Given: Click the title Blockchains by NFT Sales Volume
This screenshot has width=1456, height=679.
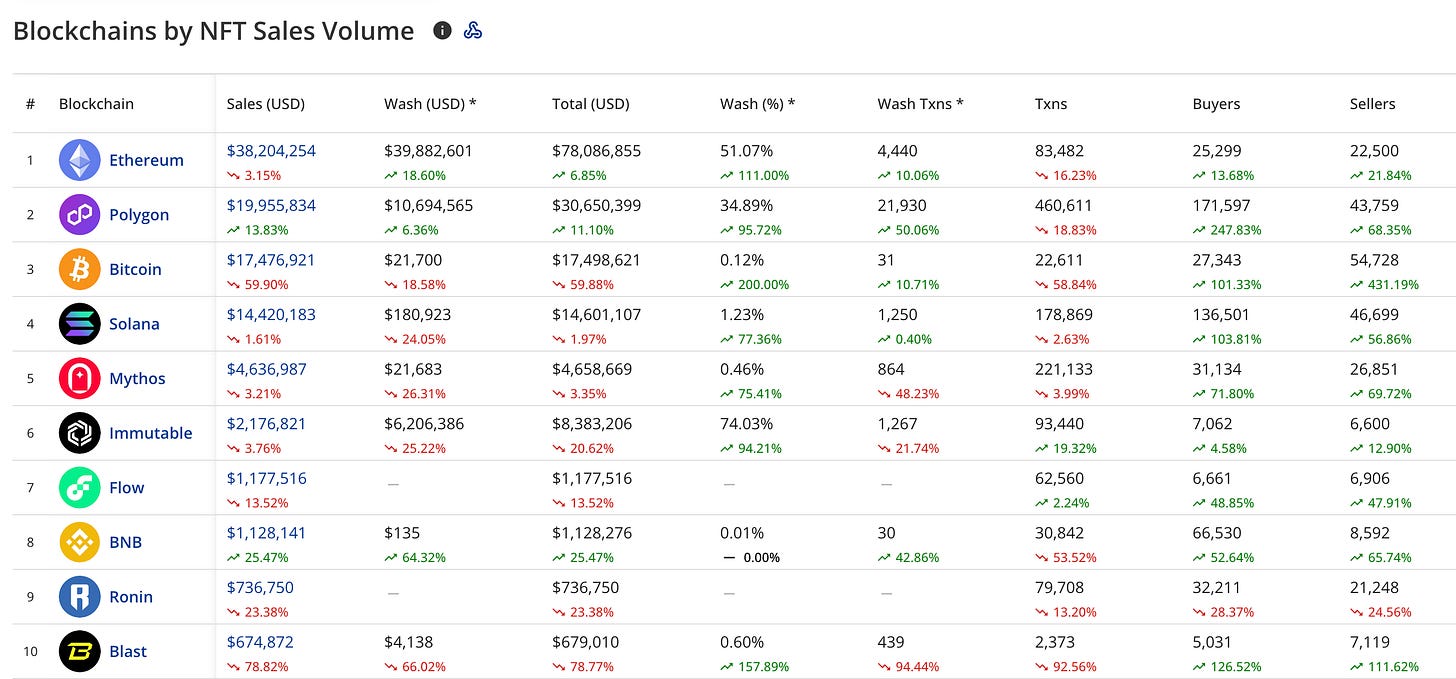Looking at the screenshot, I should click(x=213, y=31).
